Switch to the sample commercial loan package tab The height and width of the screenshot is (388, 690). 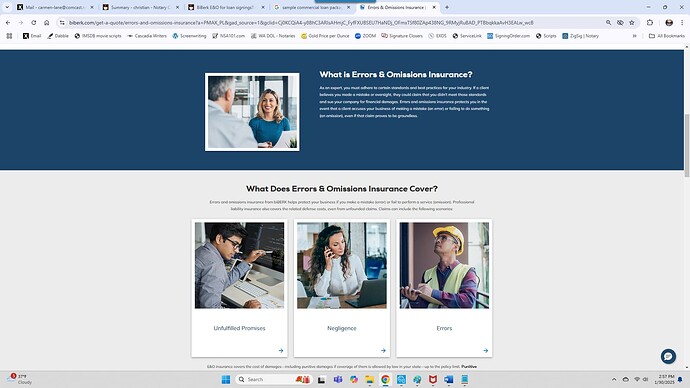coord(312,7)
